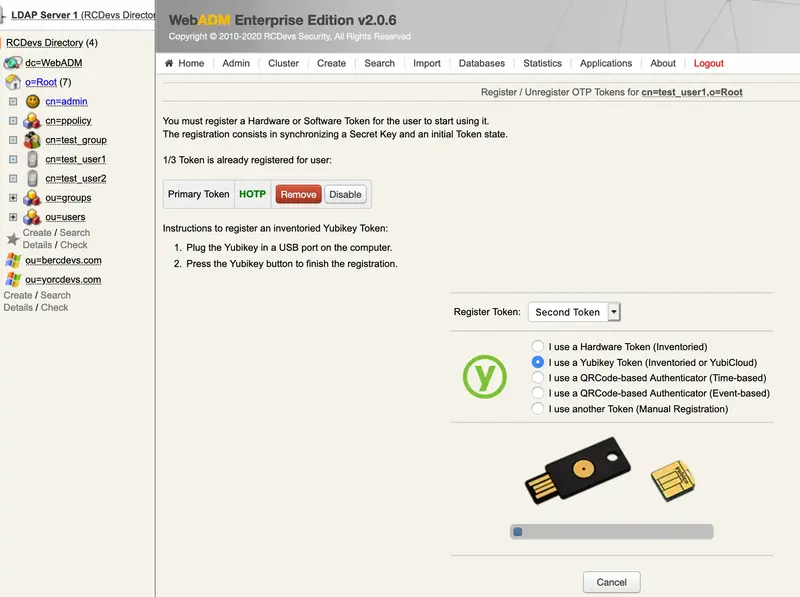Image resolution: width=800 pixels, height=597 pixels.
Task: Click the o=Root house icon
Action: click(x=13, y=82)
